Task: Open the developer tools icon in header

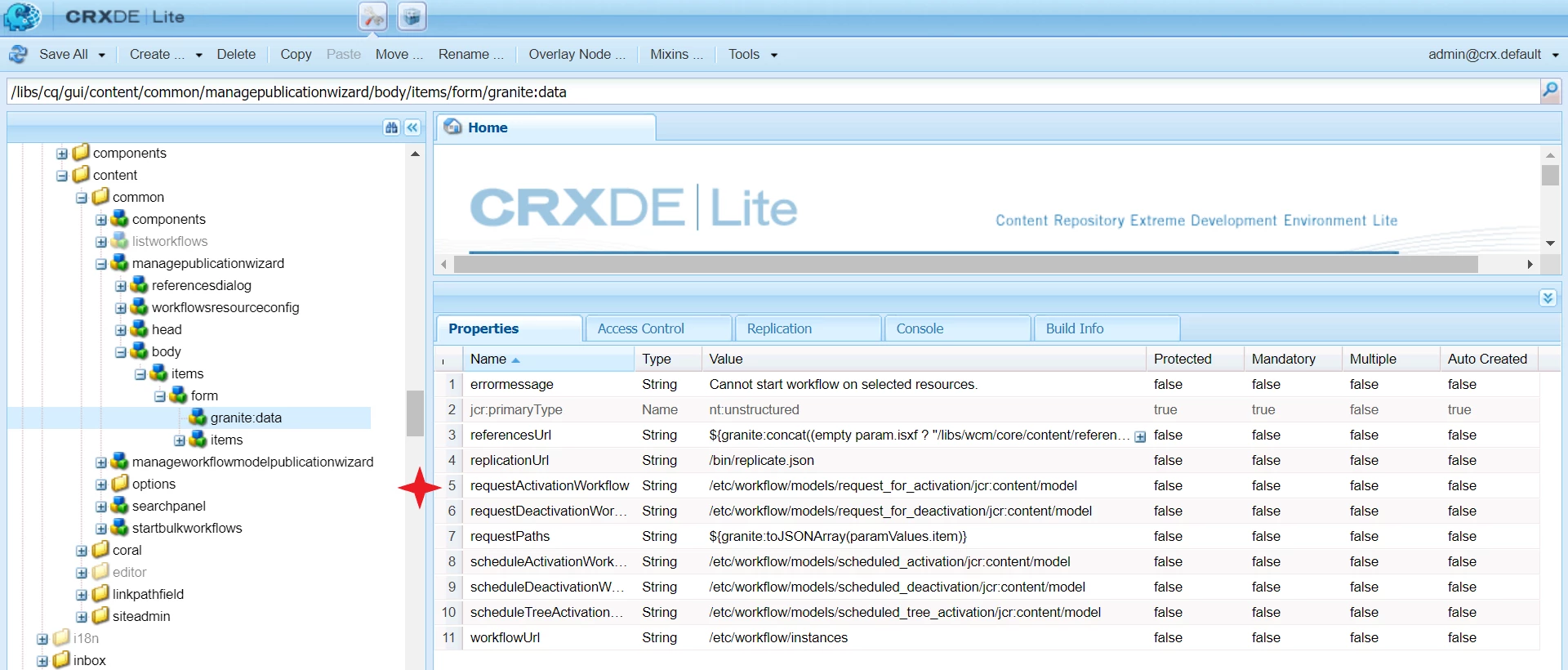Action: coord(373,16)
